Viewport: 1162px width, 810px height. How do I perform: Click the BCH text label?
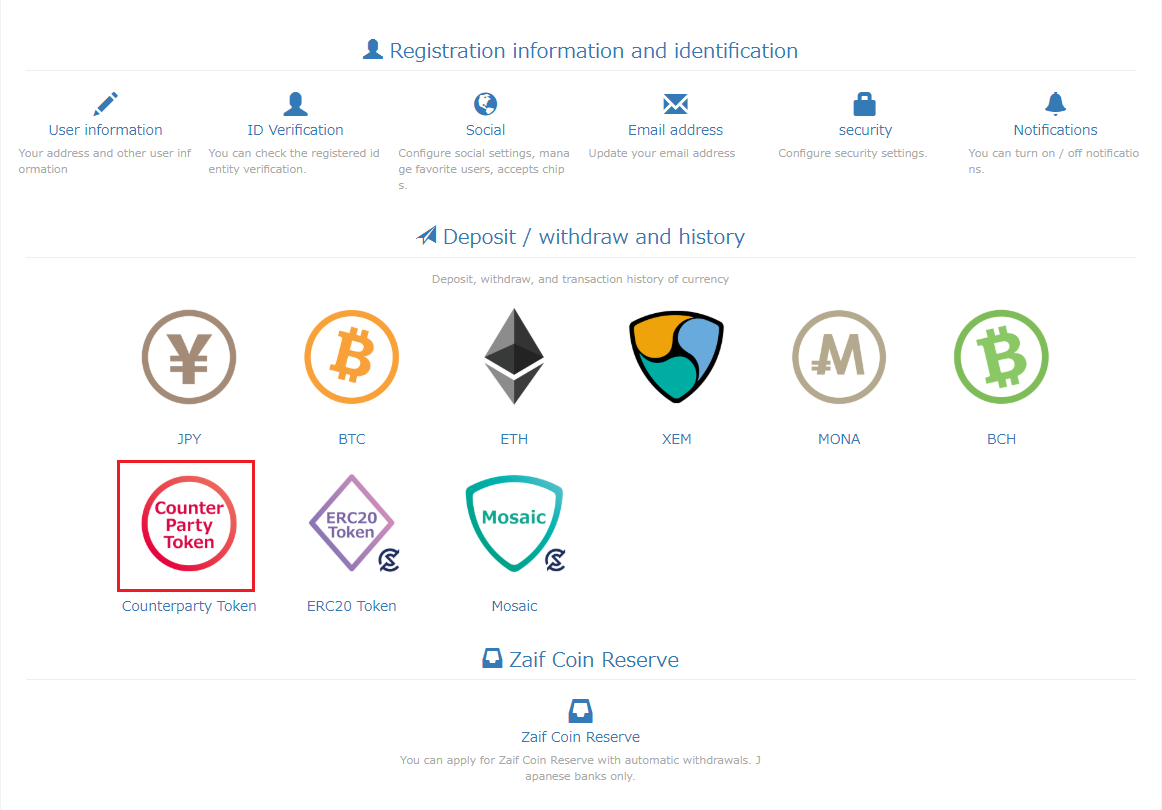point(1001,439)
